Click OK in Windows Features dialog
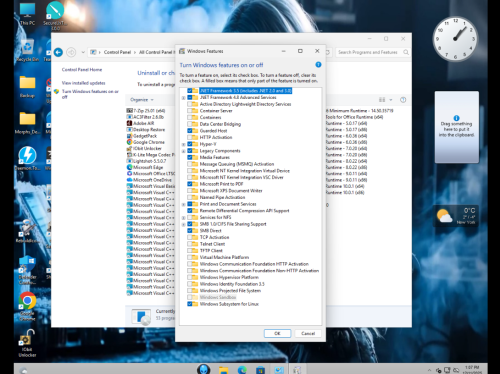500x374 pixels. (277, 333)
